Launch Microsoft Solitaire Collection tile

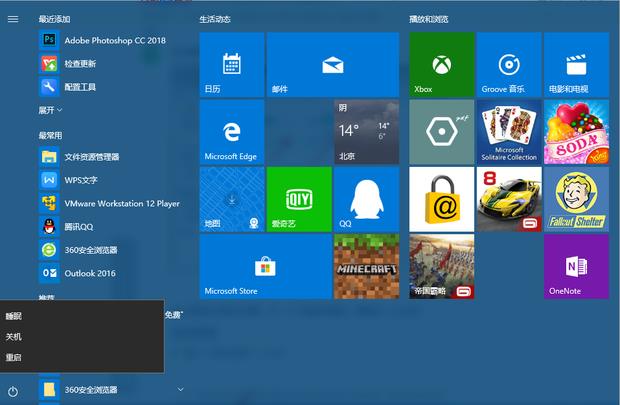coord(508,132)
